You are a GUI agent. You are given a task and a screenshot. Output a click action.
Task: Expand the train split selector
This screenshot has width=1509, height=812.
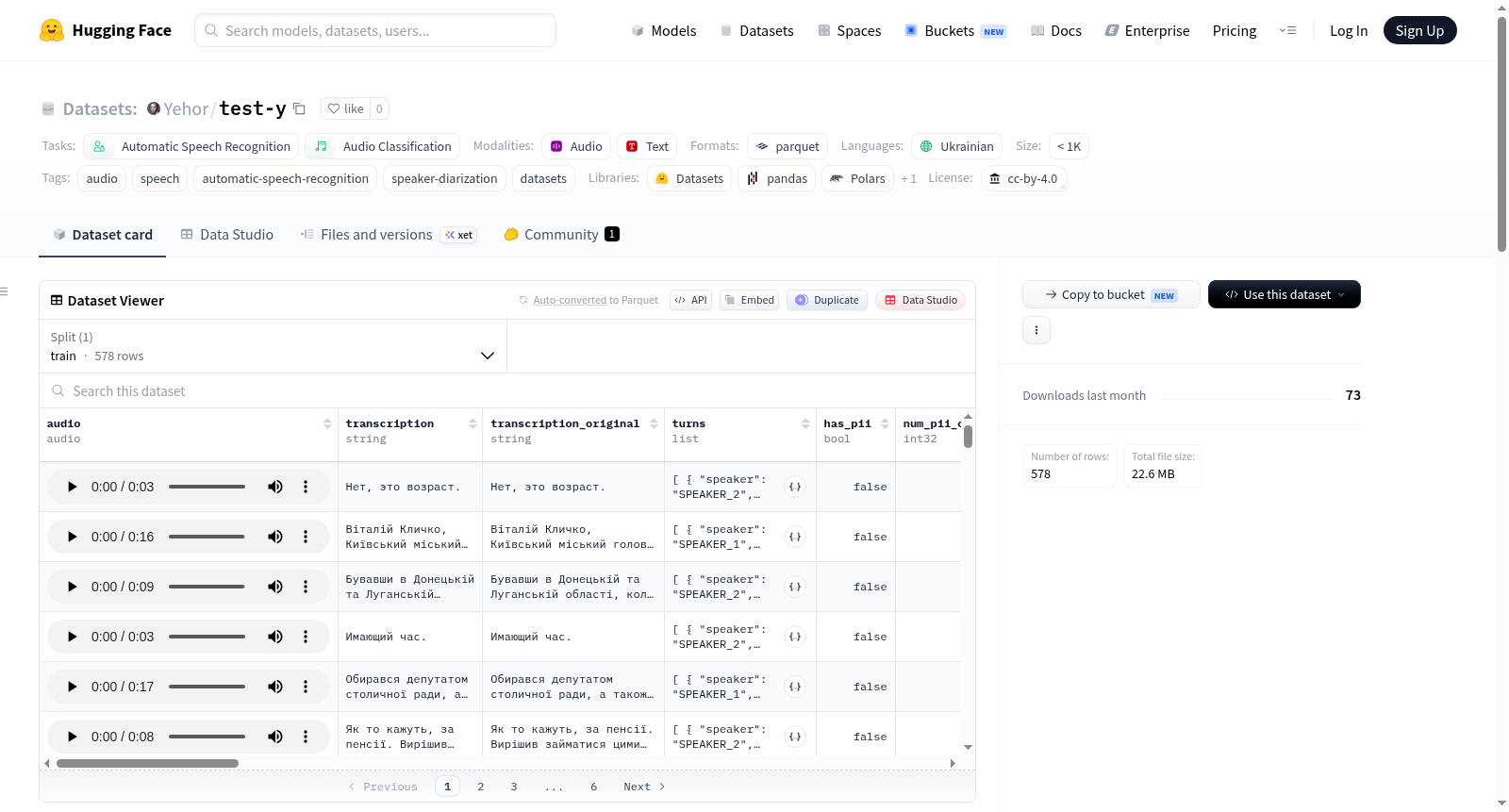point(273,346)
